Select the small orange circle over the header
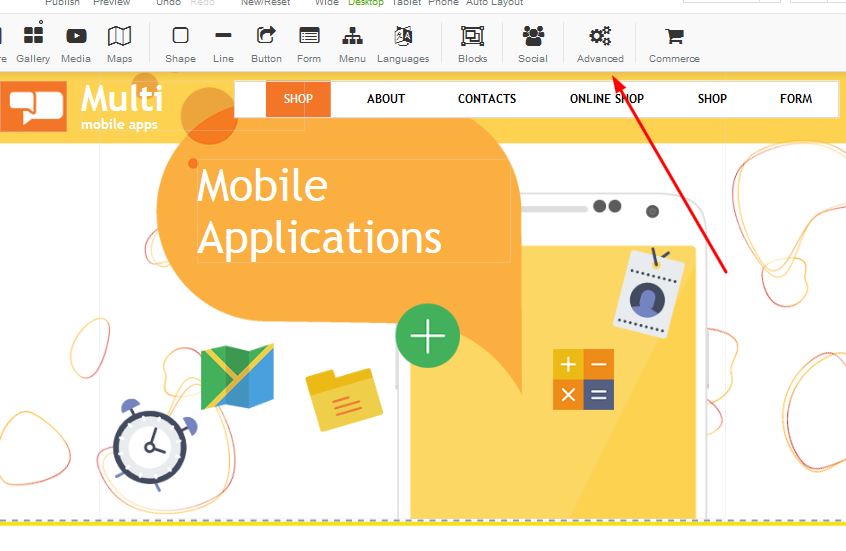 pyautogui.click(x=209, y=116)
